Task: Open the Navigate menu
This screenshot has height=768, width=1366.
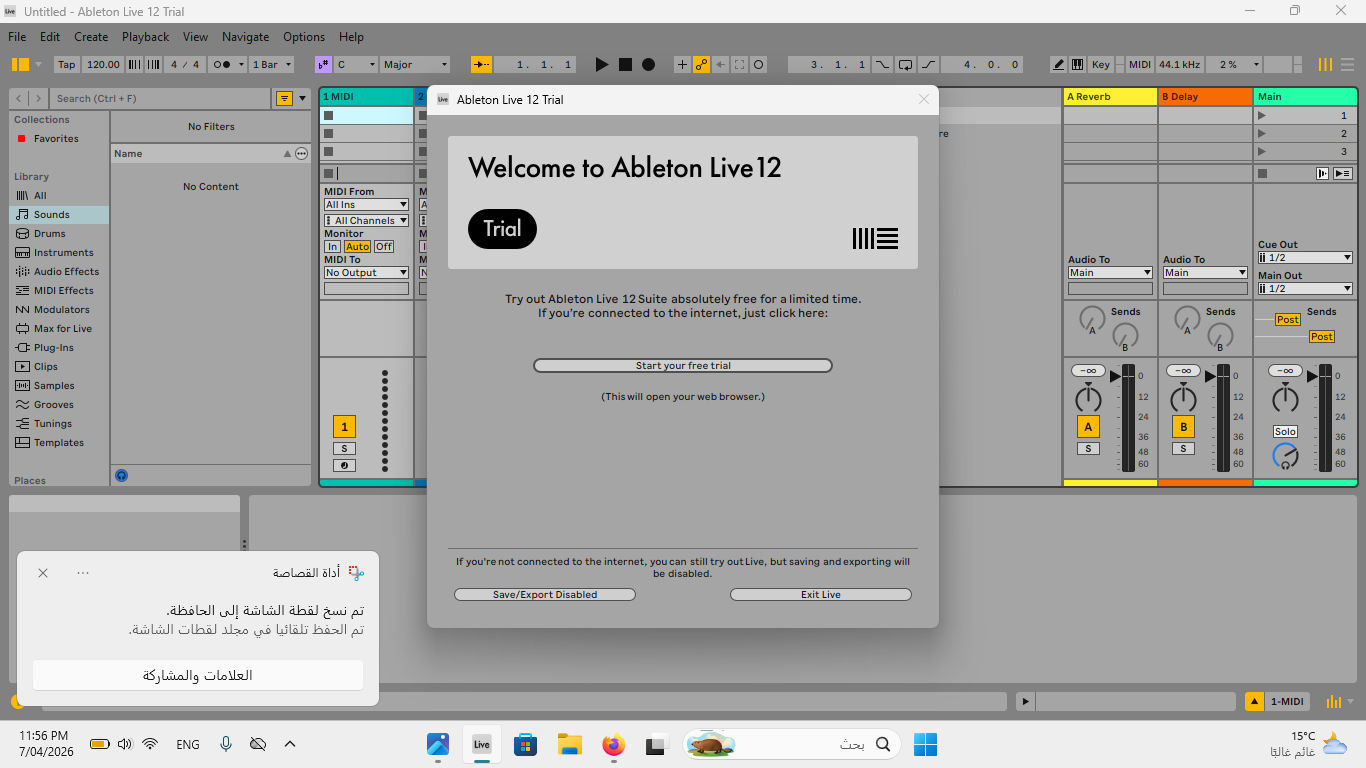Action: tap(245, 37)
